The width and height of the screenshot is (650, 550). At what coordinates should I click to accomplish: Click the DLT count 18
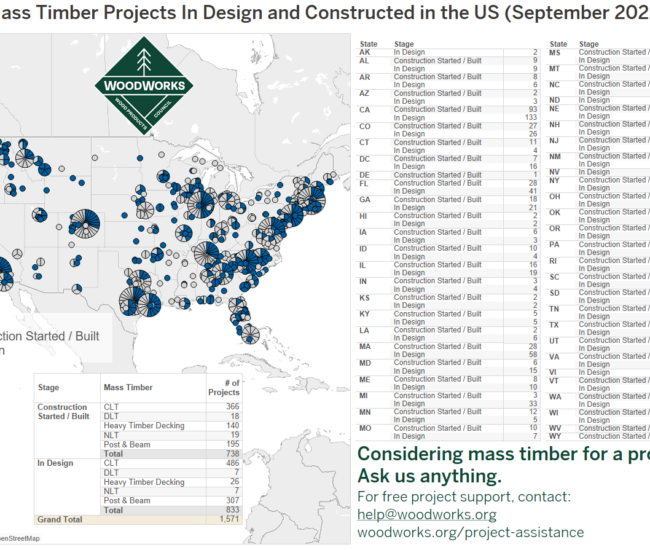pyautogui.click(x=235, y=416)
